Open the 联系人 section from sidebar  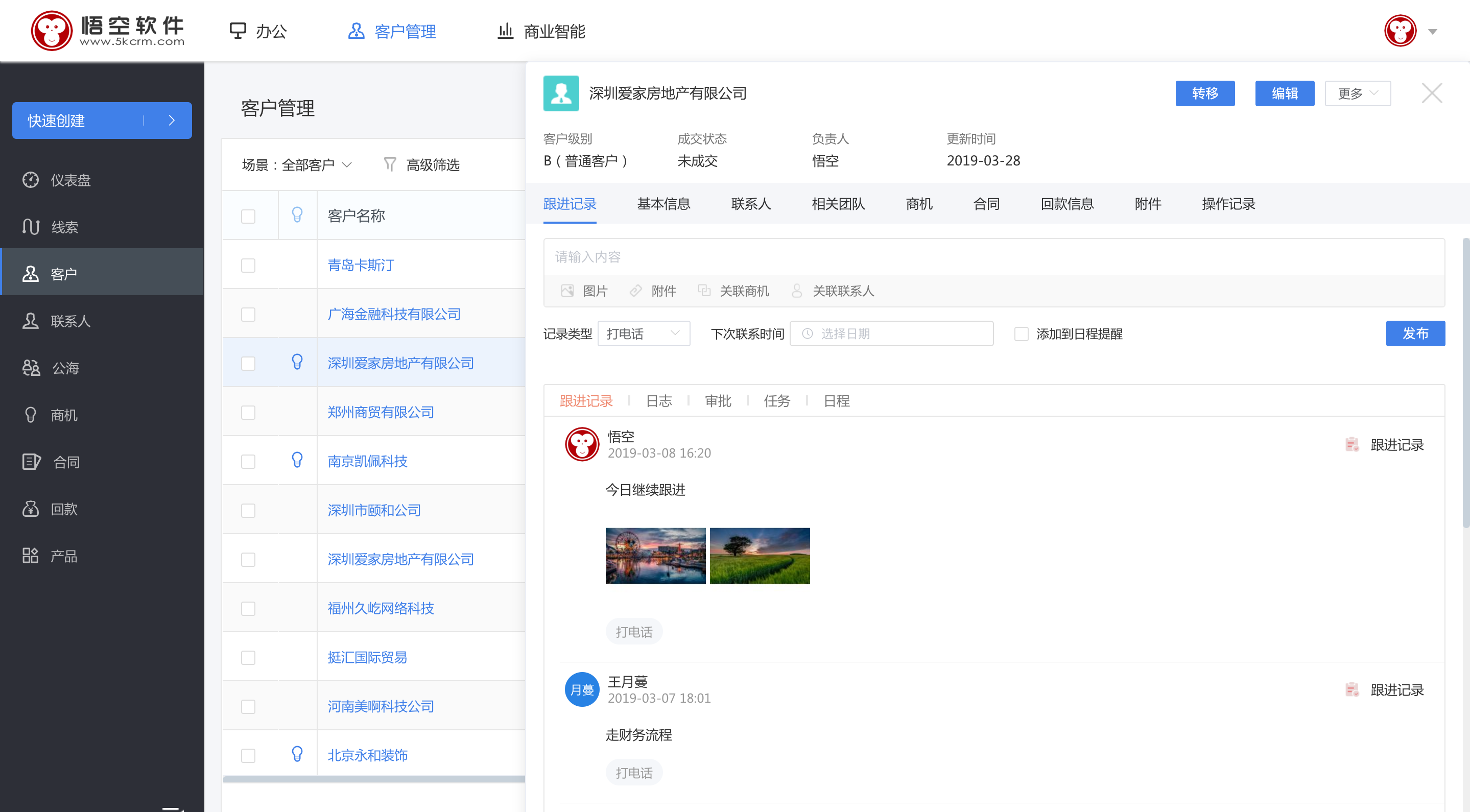[70, 321]
